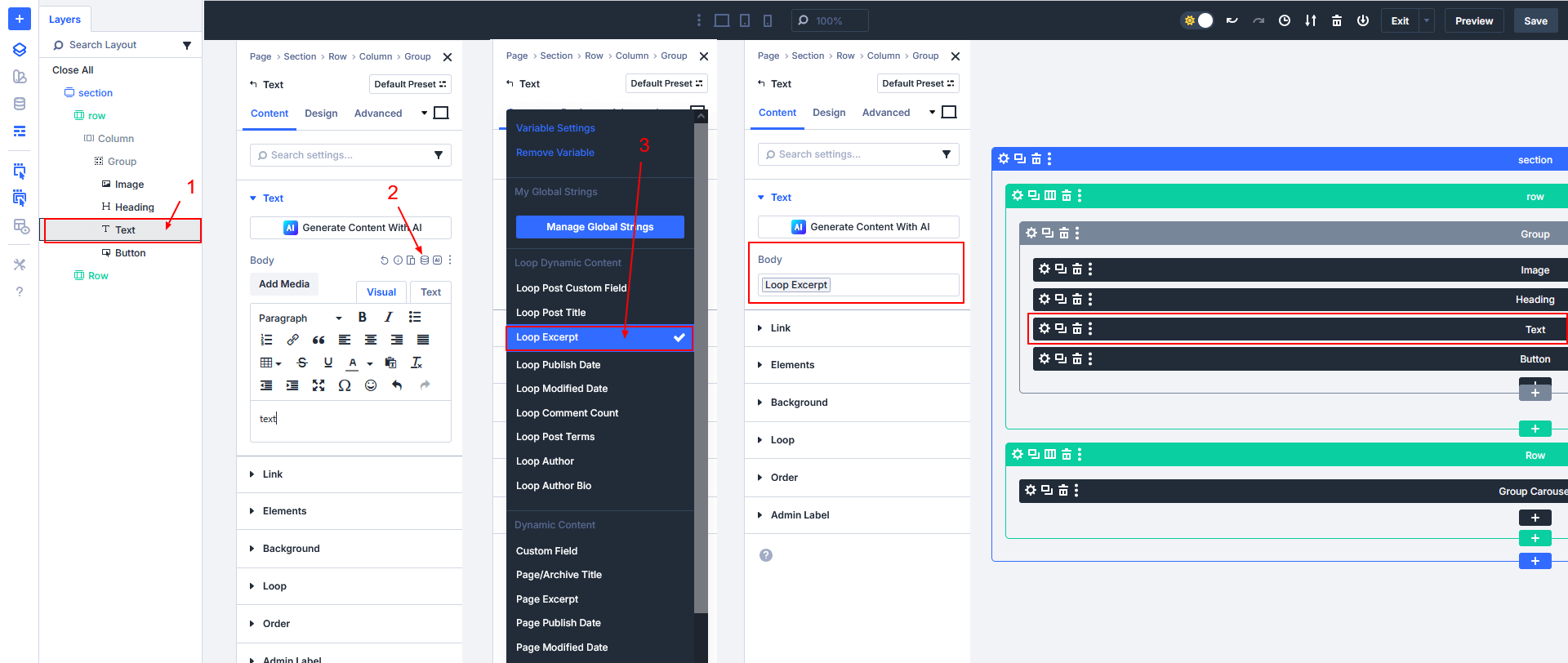The height and width of the screenshot is (663, 1568).
Task: Delete the Button module with its trash icon
Action: click(x=1077, y=358)
